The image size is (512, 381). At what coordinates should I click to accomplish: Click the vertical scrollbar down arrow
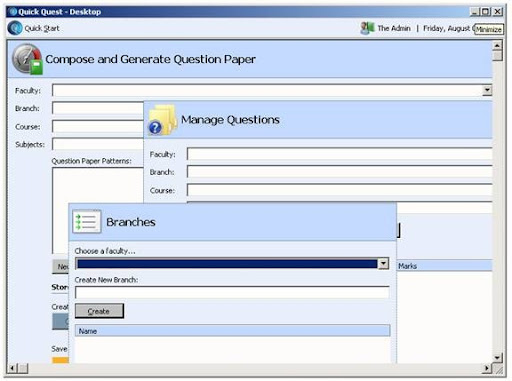click(497, 358)
